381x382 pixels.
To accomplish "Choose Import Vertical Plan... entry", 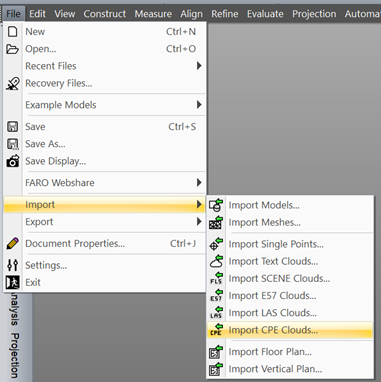I will 290,369.
